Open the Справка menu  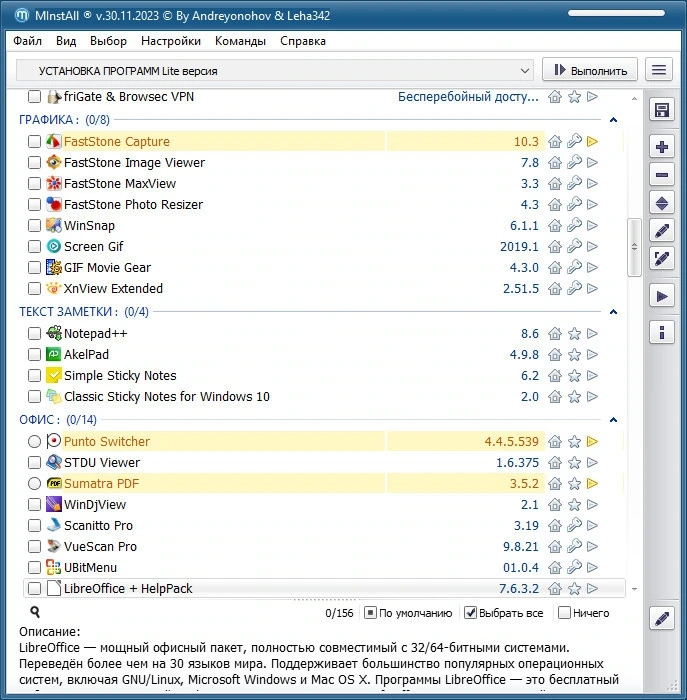coord(303,41)
